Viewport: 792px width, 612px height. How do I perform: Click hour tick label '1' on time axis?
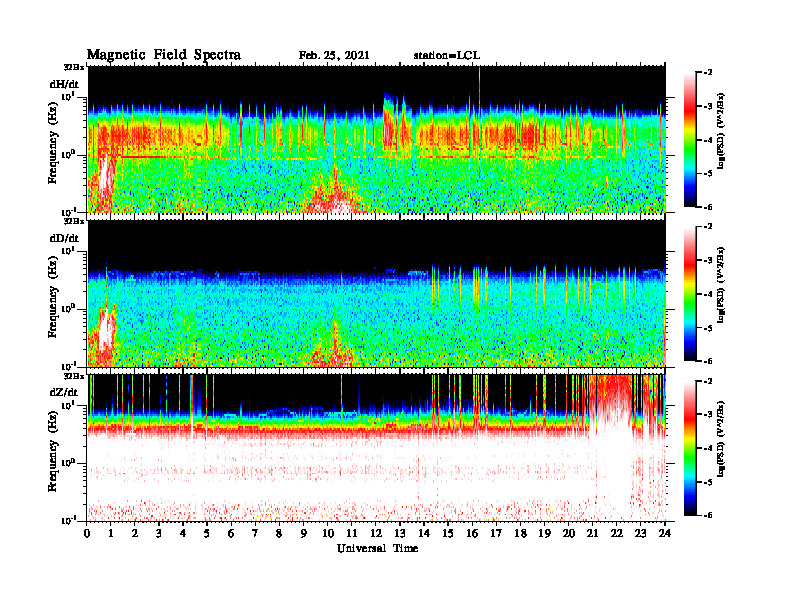111,533
